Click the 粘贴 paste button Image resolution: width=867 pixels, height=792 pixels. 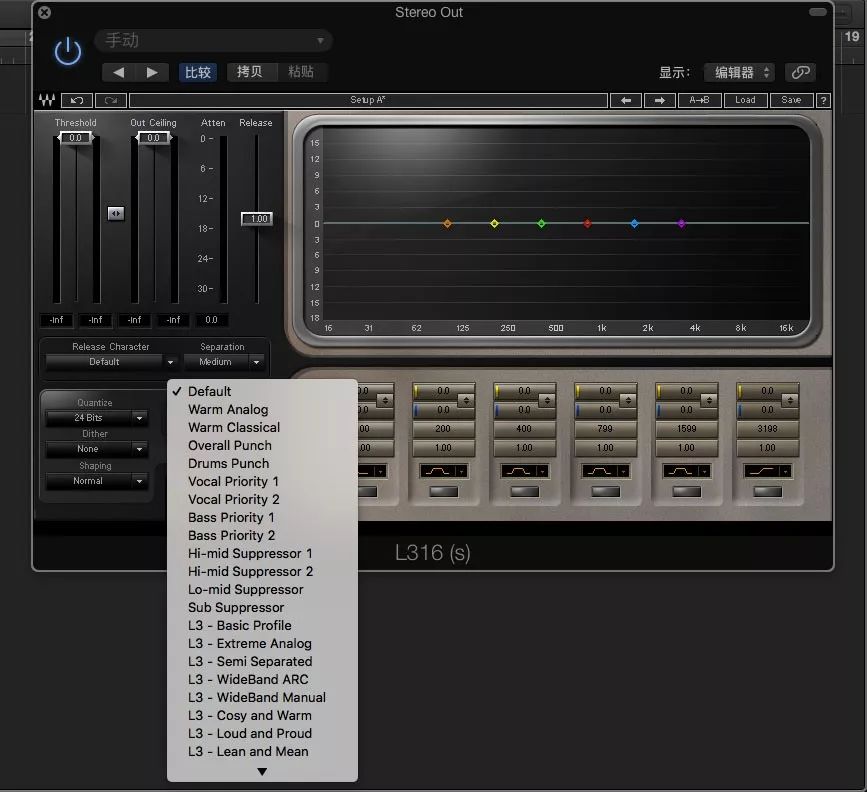click(x=301, y=72)
